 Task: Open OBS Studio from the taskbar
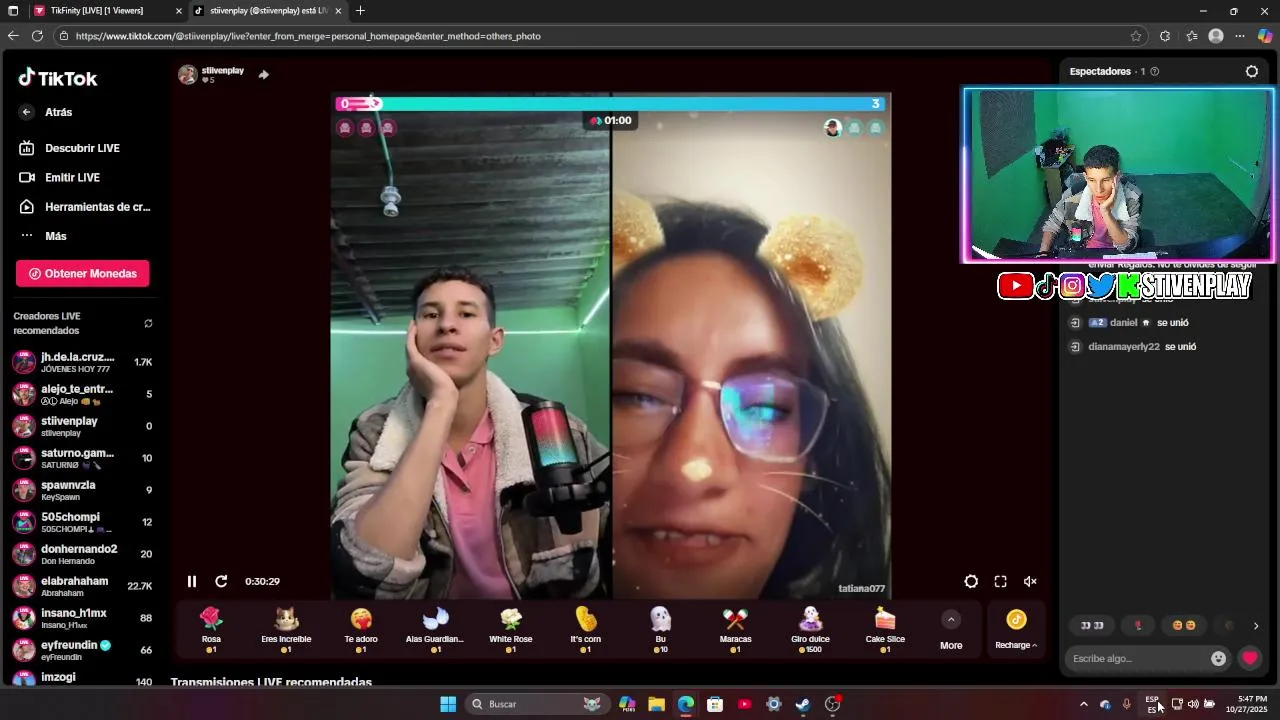coord(832,704)
